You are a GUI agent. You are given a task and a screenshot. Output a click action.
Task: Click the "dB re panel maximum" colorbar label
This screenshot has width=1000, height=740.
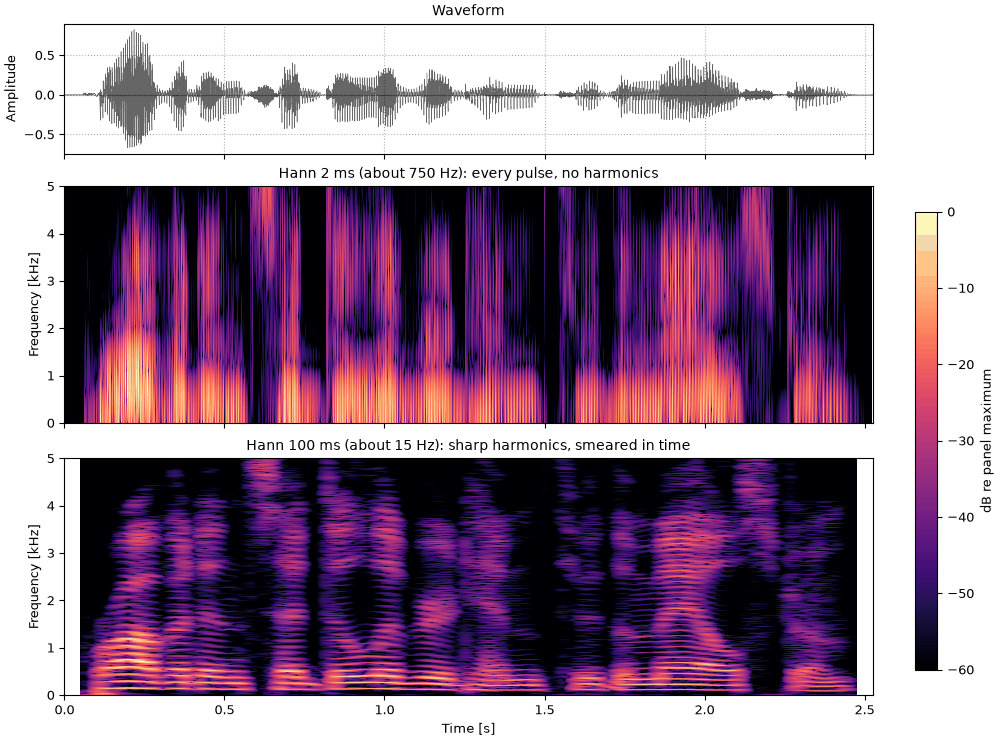point(987,441)
